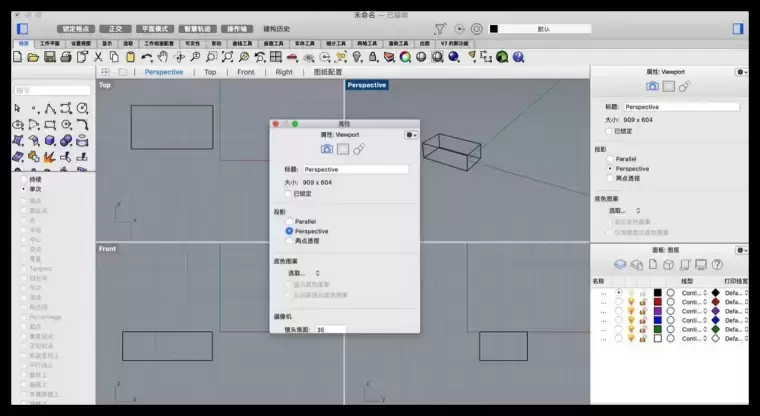Toggle the 正交 button

click(x=115, y=29)
